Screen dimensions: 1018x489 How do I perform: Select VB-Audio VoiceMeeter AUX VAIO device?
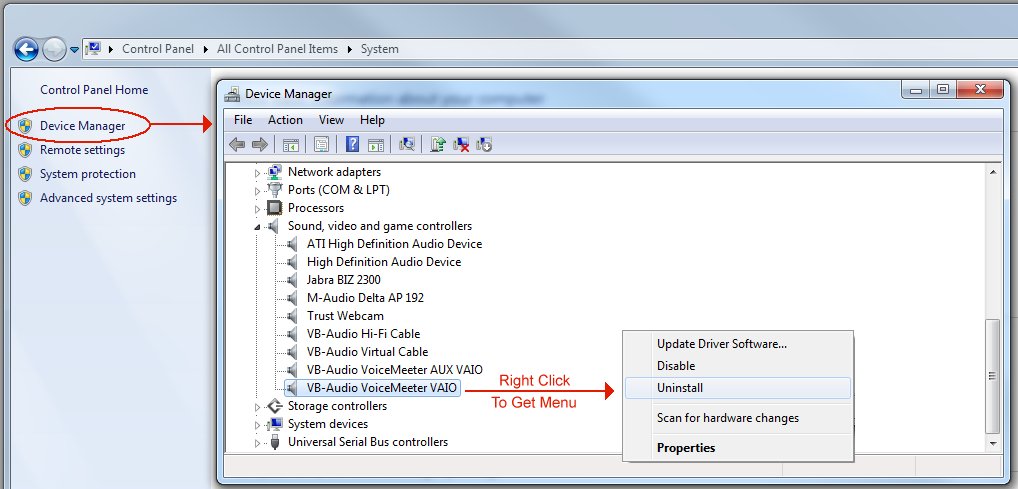pos(395,370)
